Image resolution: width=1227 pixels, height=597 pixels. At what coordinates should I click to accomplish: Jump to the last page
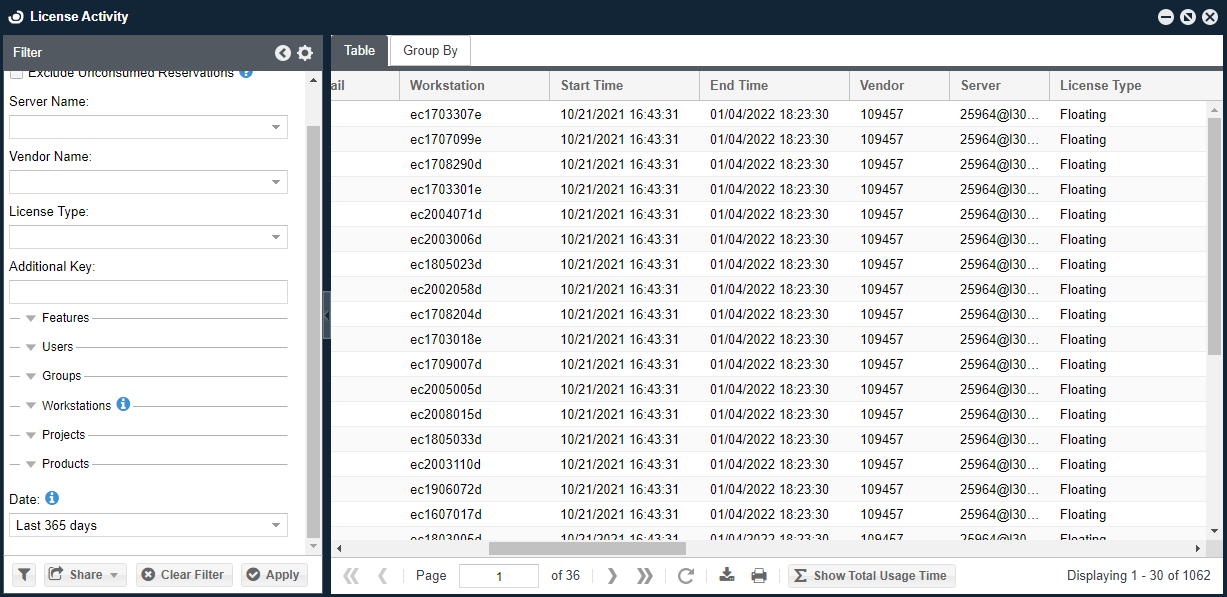(x=645, y=575)
